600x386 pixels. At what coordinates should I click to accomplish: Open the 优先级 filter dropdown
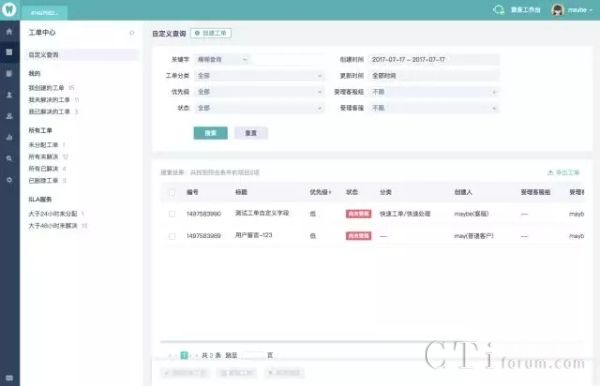259,92
